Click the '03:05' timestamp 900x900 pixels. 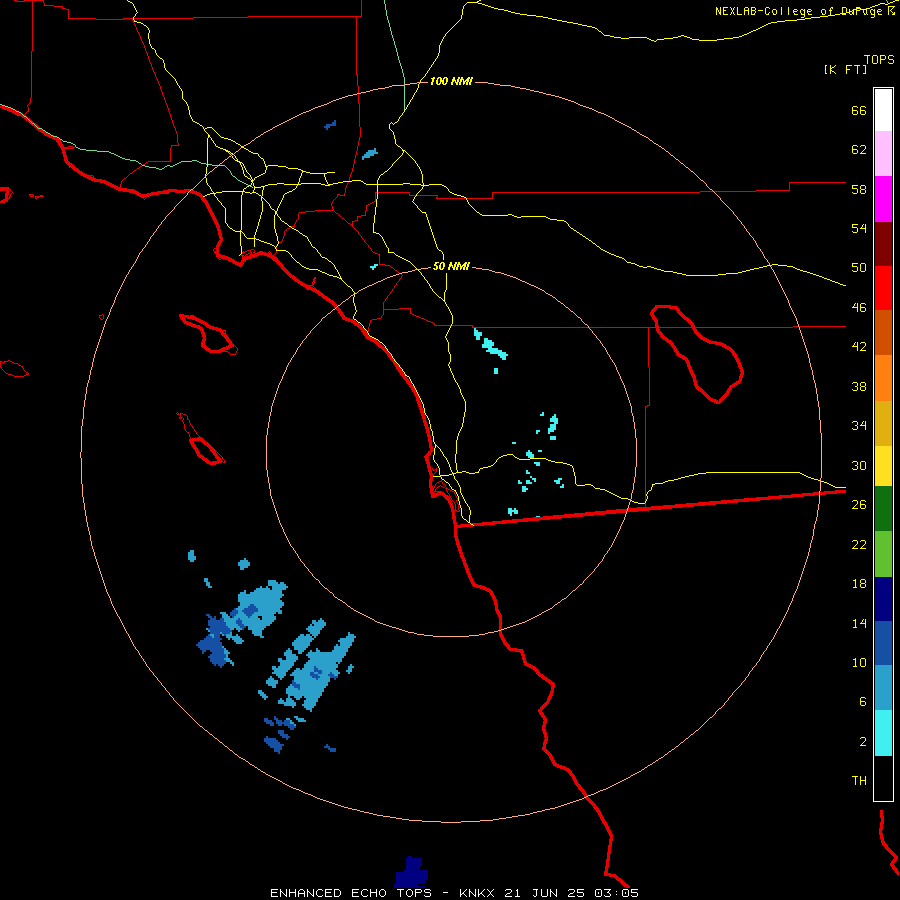click(x=615, y=893)
